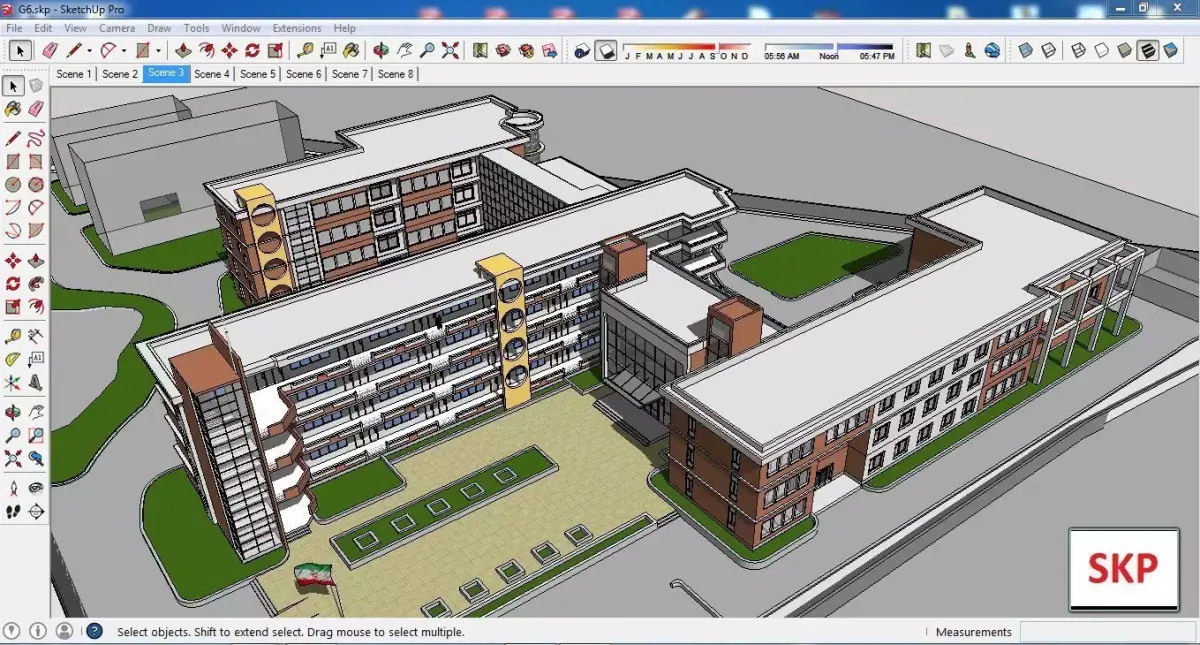Open Shadow Settings icon
1200x645 pixels.
tap(580, 50)
